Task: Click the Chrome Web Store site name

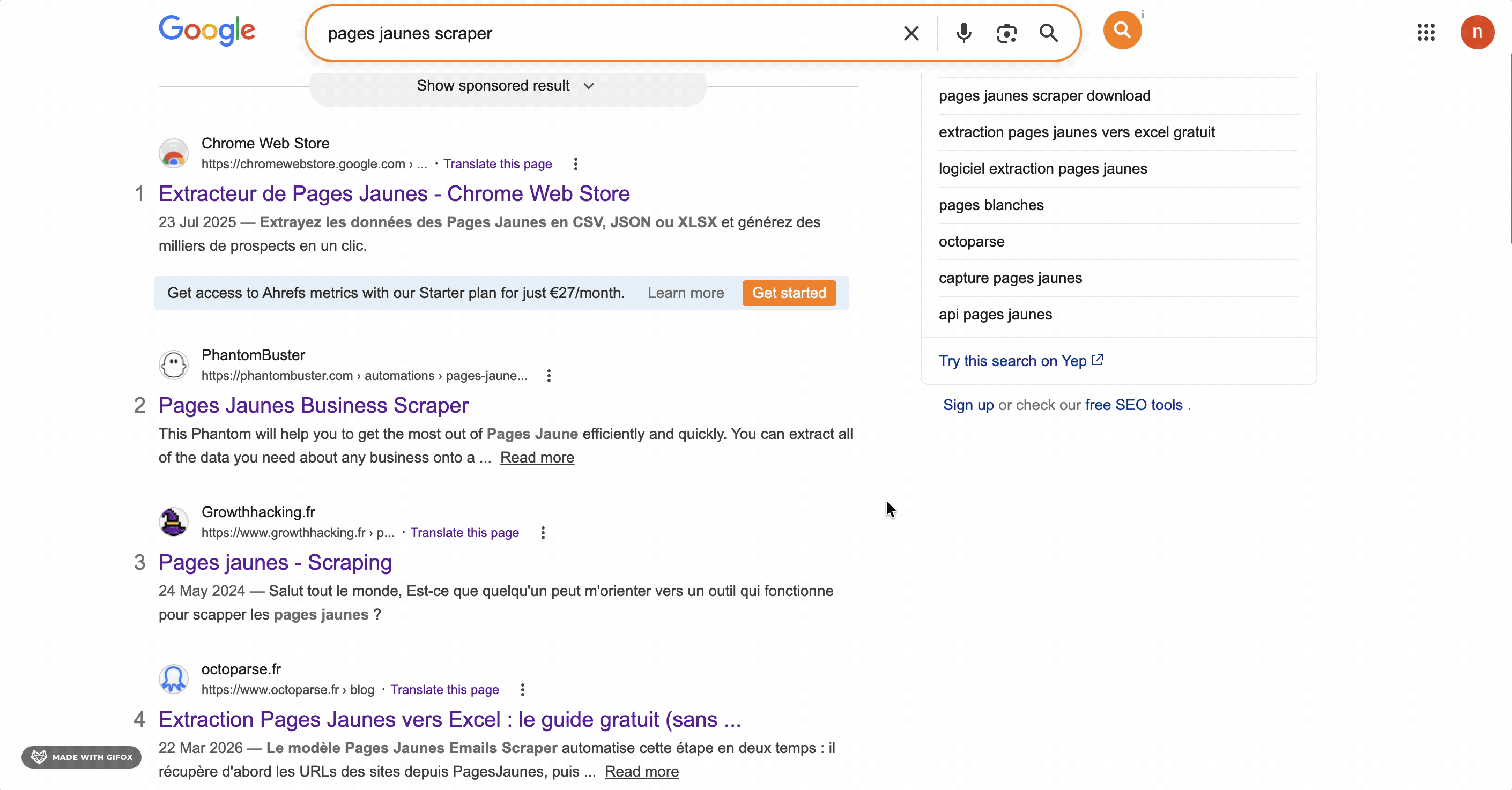Action: point(265,143)
